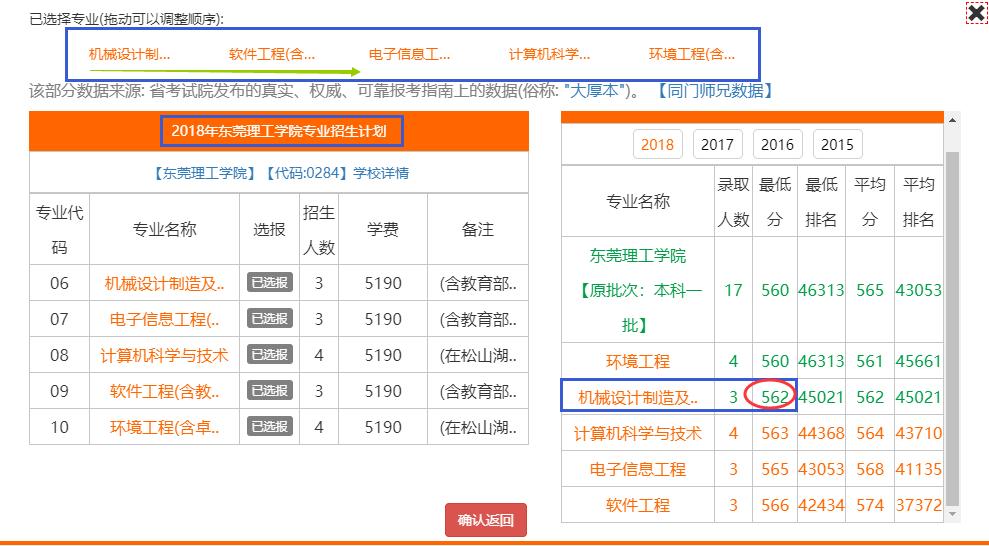Select the chosen major 机械设计制... at top

point(129,54)
